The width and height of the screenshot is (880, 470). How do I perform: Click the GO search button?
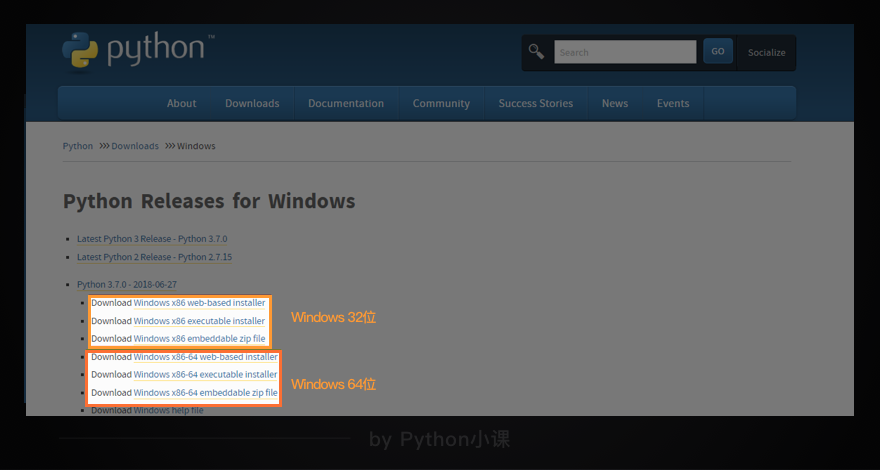718,51
